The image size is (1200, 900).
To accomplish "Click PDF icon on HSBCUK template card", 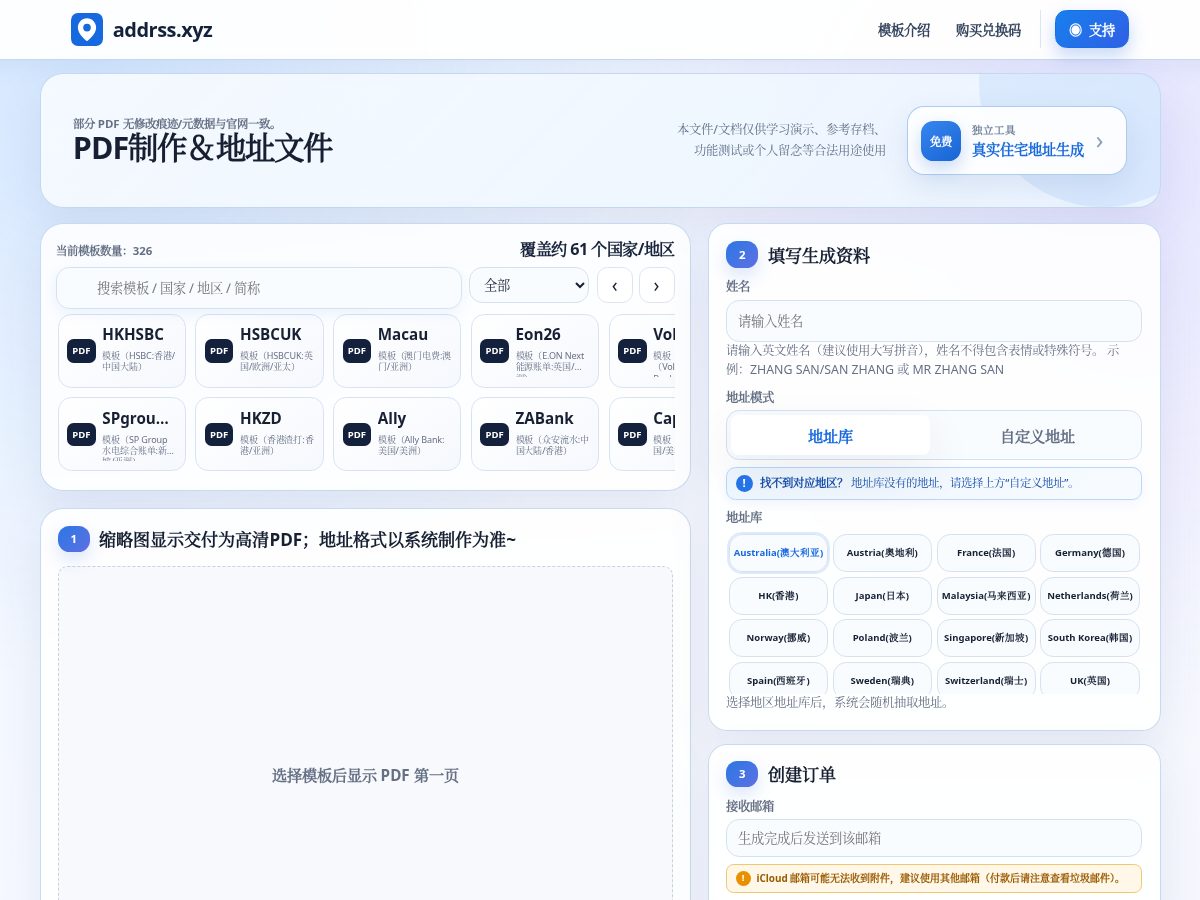I will pos(219,351).
